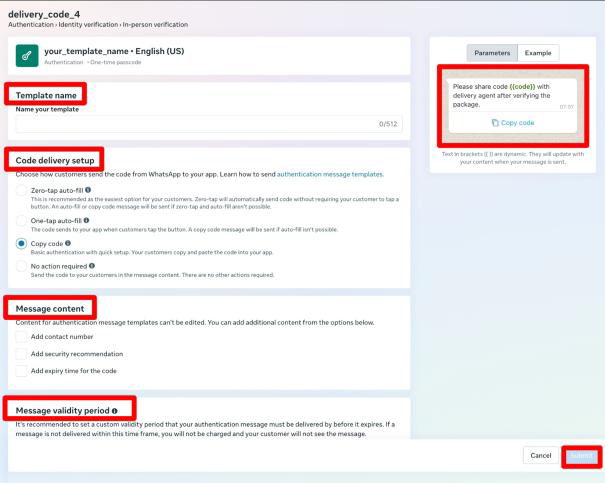
Task: Click the Submit button
Action: (x=581, y=456)
